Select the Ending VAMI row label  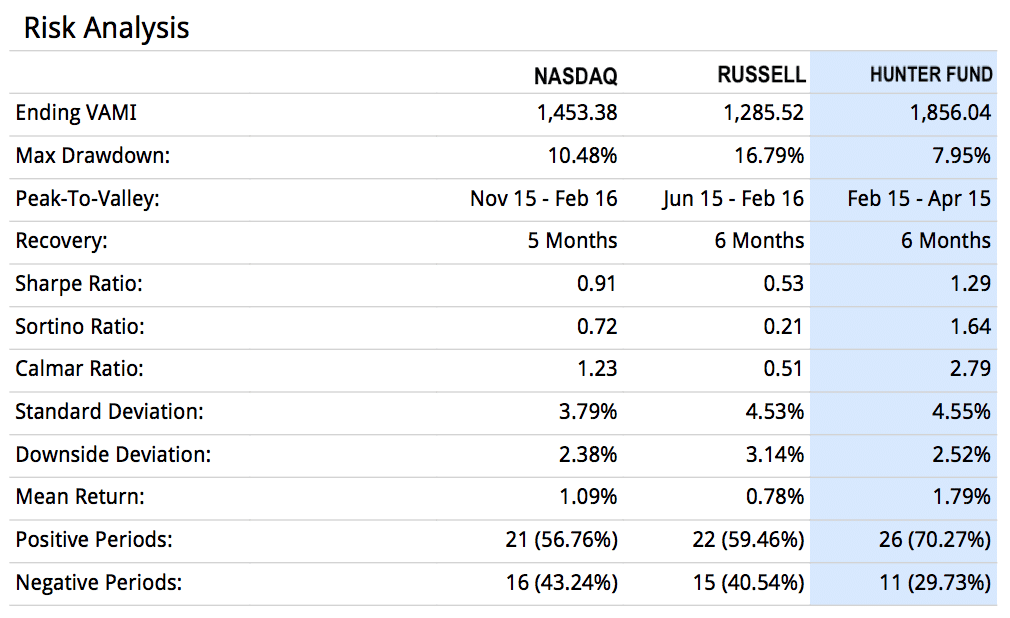coord(76,113)
